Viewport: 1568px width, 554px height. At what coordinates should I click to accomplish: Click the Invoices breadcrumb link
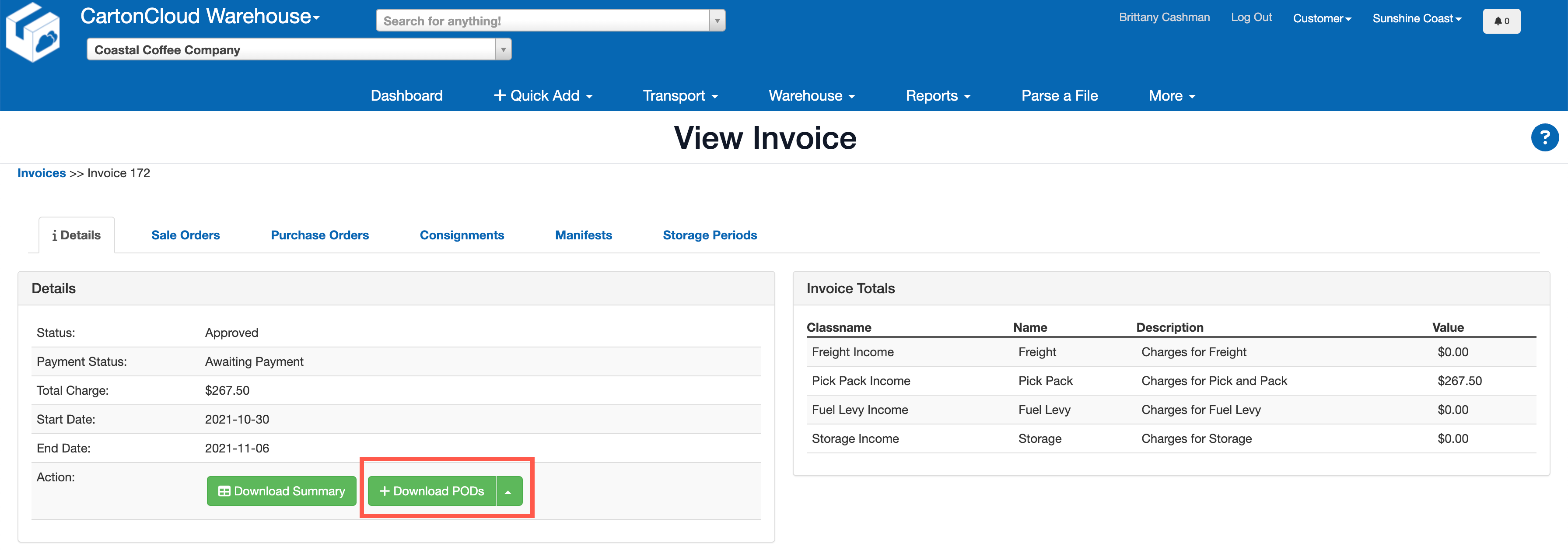point(42,173)
